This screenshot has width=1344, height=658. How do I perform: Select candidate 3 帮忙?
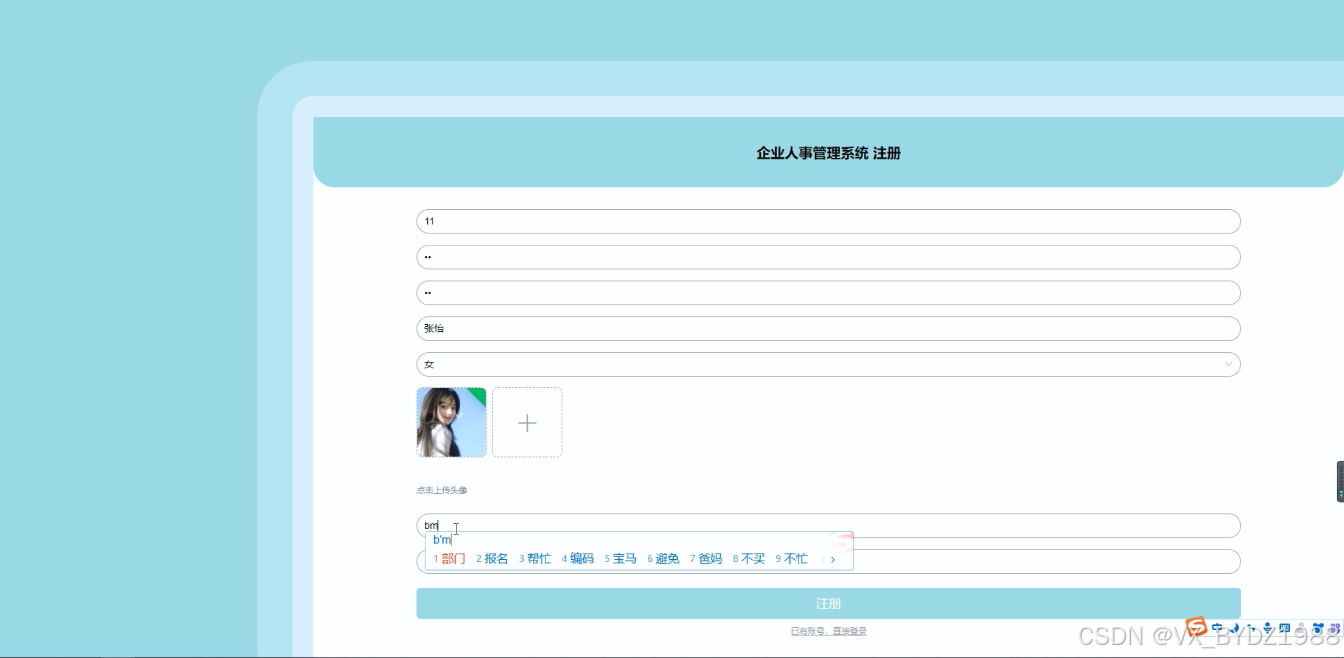click(x=535, y=559)
